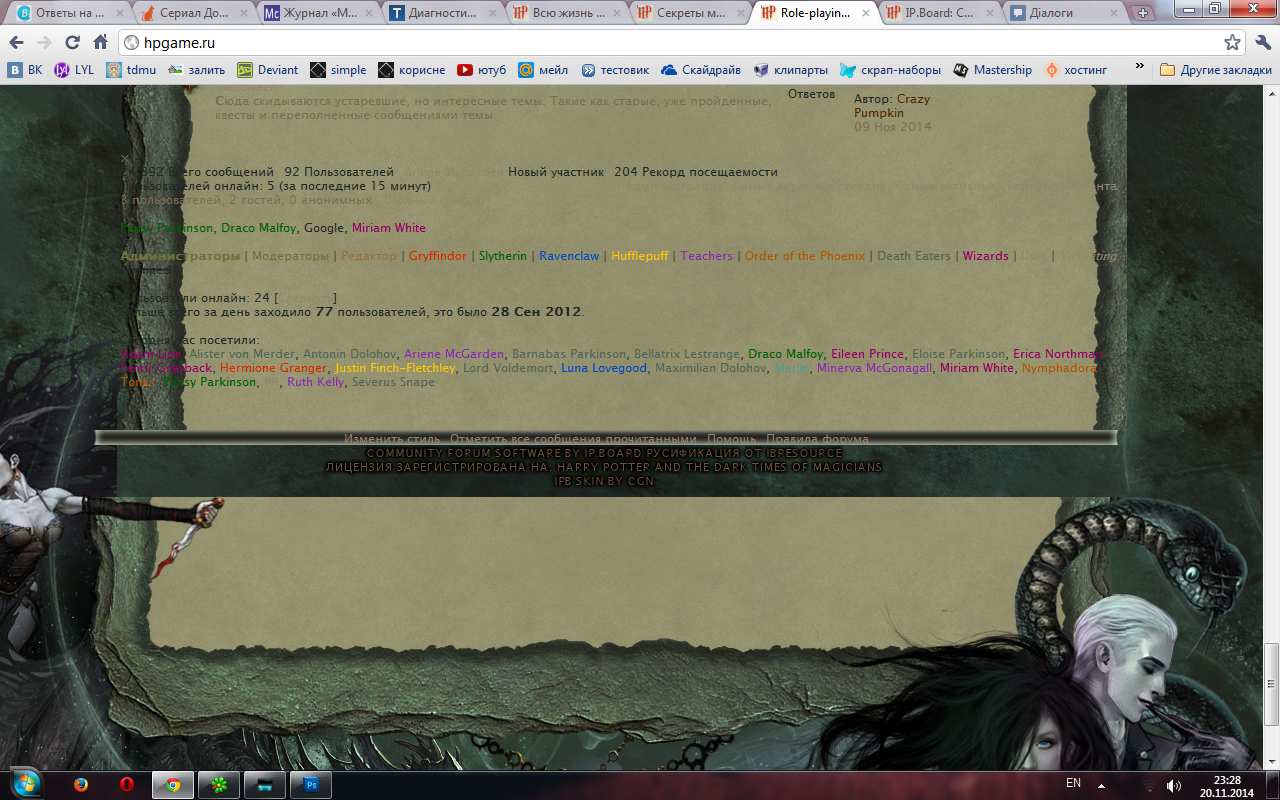
Task: Click the Изменить стиль link
Action: (393, 439)
